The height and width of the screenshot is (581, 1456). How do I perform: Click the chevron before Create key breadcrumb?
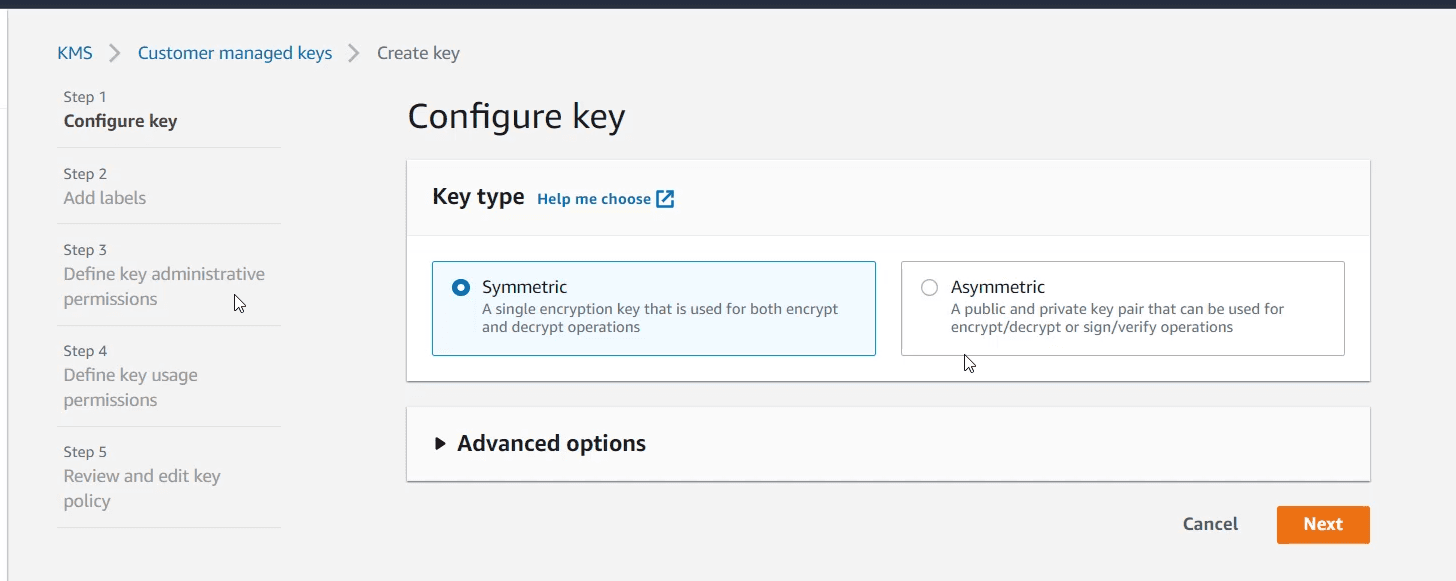[x=354, y=53]
